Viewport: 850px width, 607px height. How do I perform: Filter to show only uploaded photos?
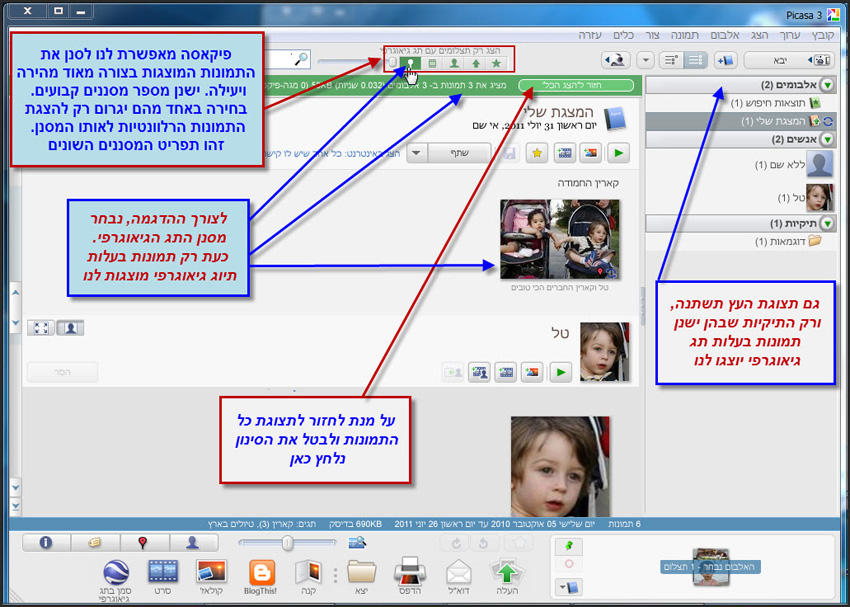click(476, 63)
